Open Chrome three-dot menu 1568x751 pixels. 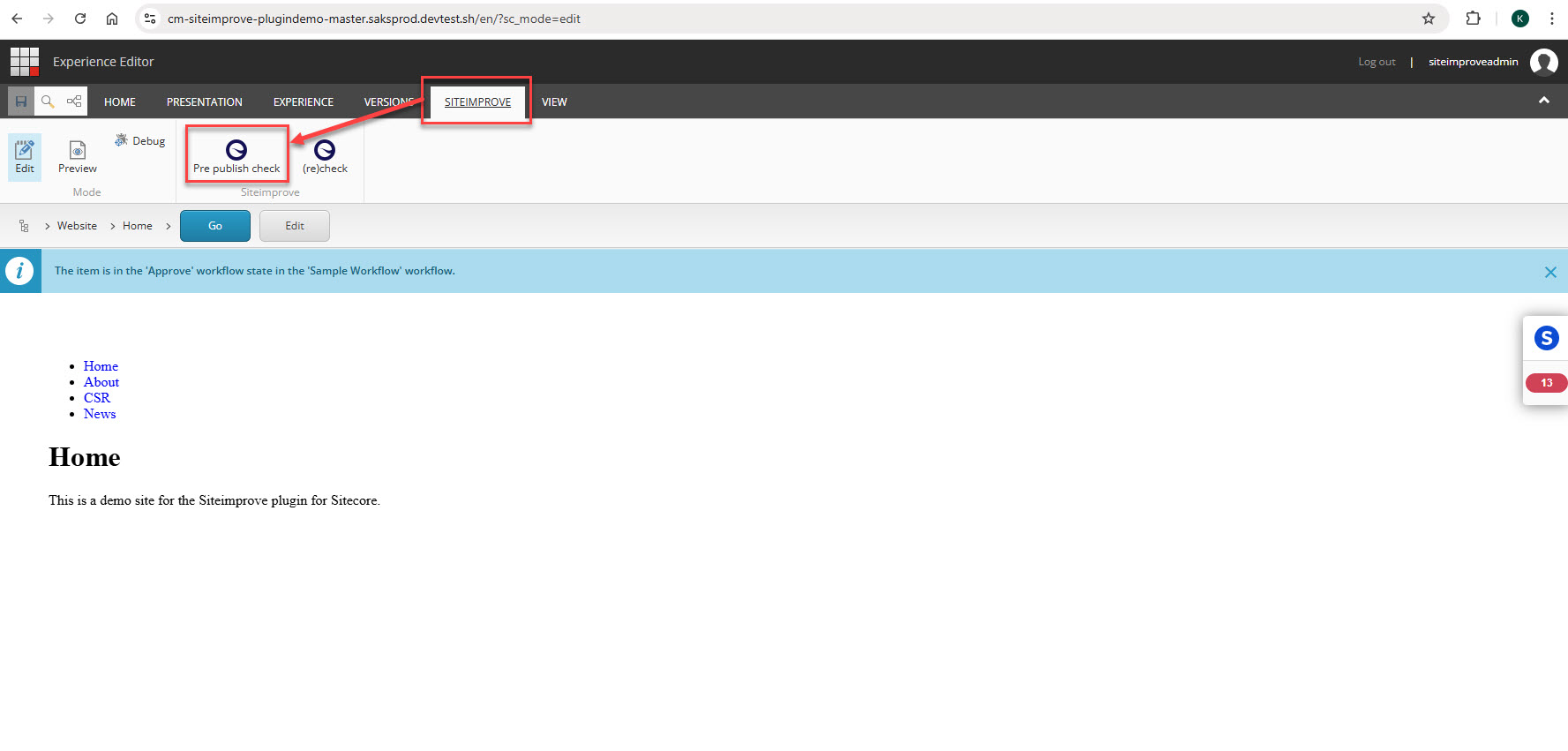[1552, 19]
